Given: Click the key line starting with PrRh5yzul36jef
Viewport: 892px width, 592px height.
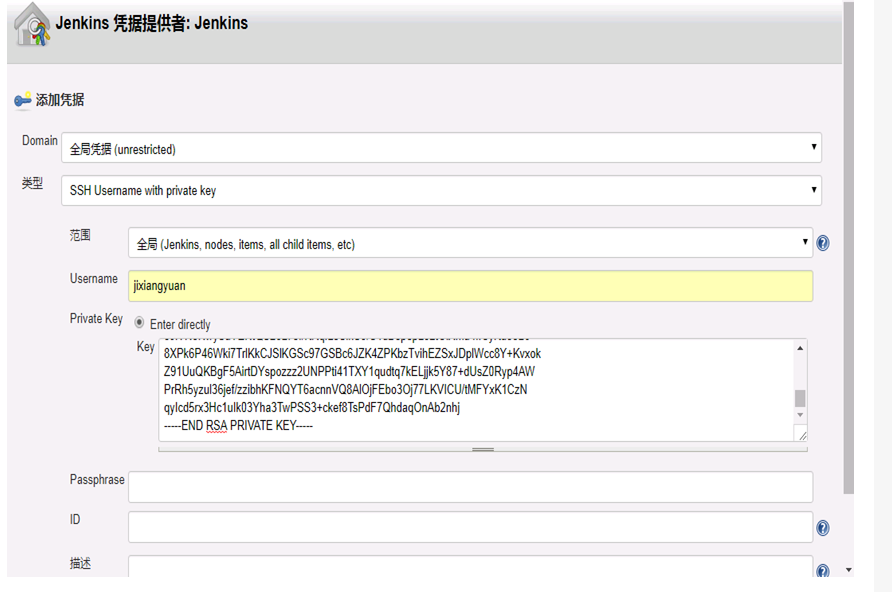Looking at the screenshot, I should [345, 390].
